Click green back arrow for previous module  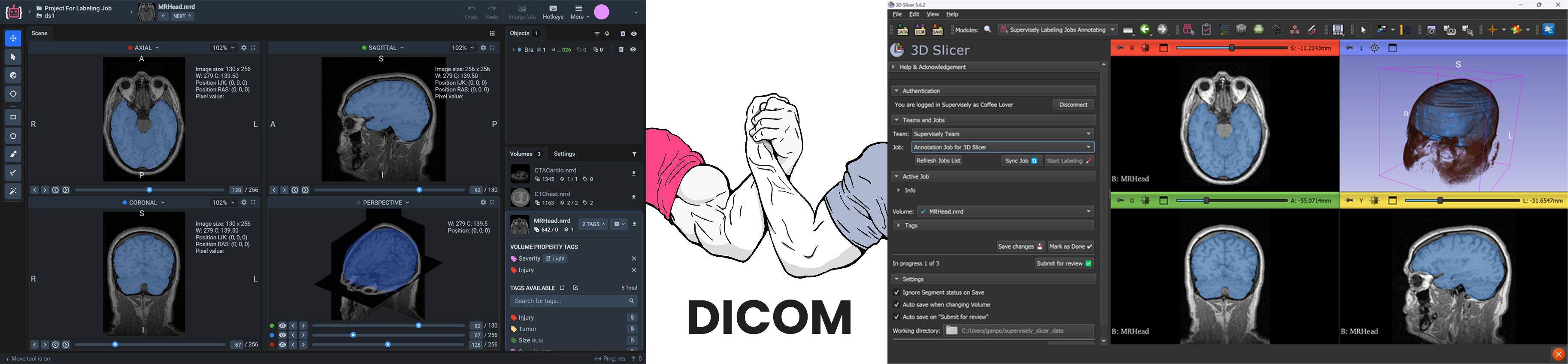click(x=1146, y=30)
